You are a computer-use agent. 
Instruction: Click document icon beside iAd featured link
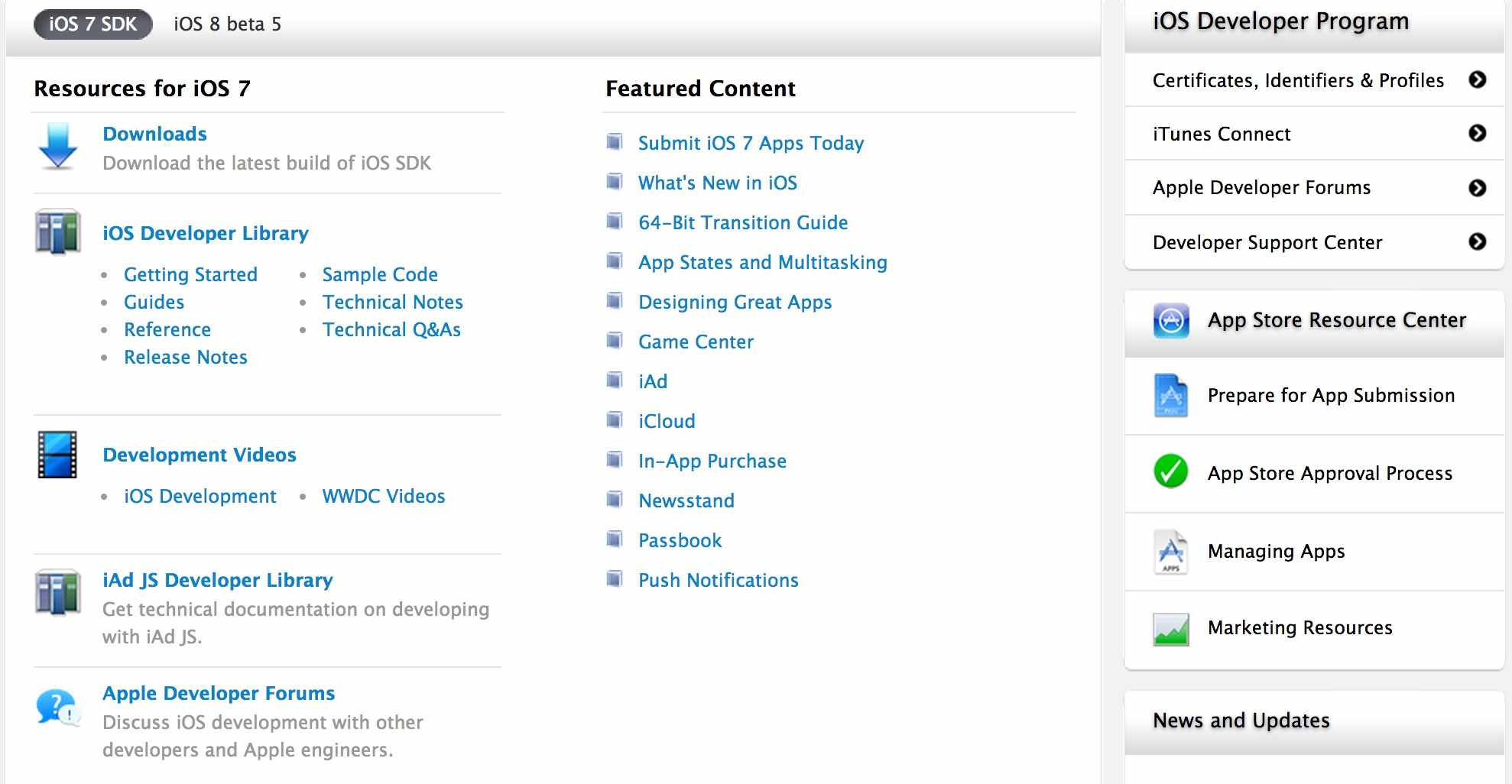click(615, 380)
